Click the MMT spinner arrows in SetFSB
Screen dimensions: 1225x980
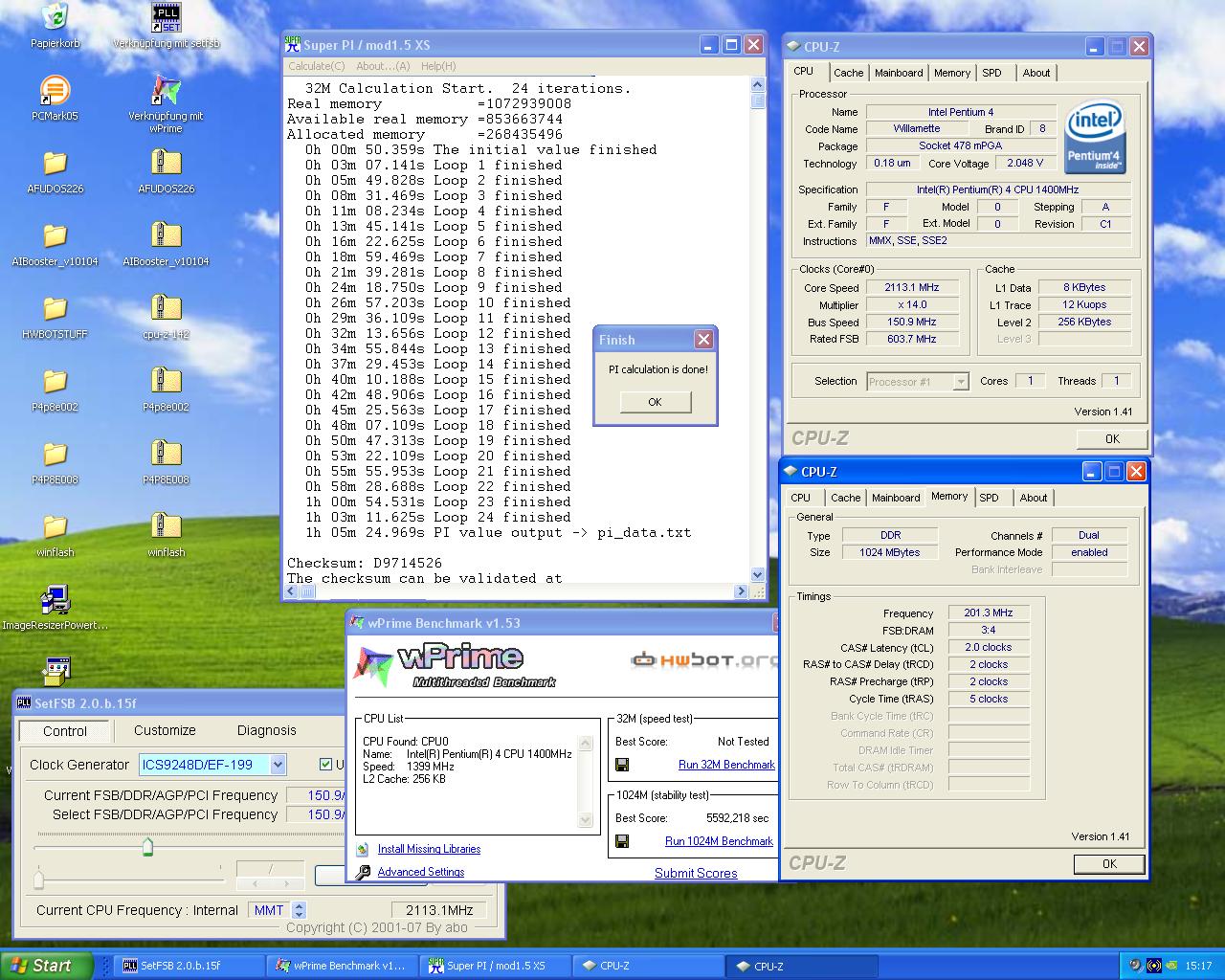(x=299, y=910)
